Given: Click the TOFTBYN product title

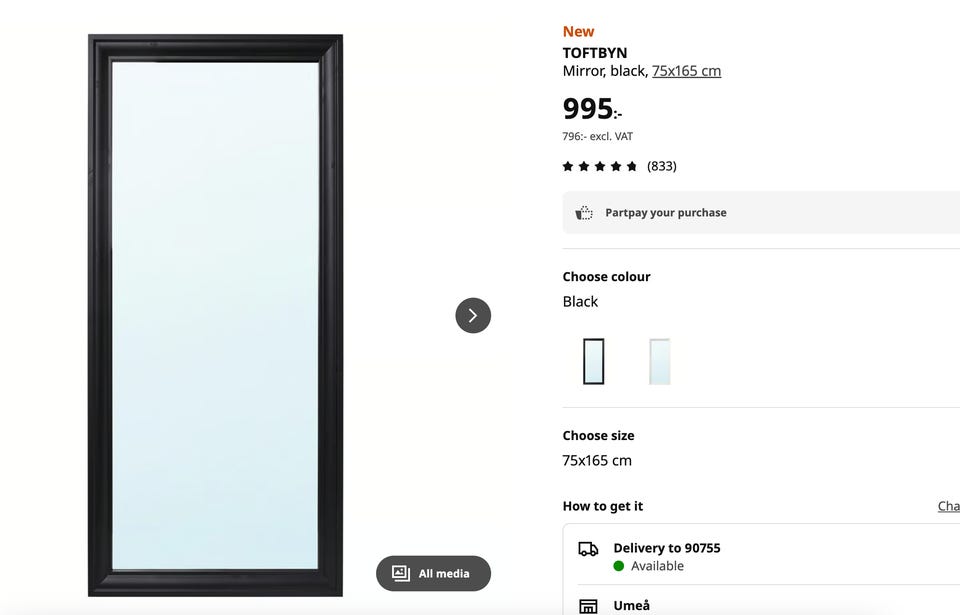Looking at the screenshot, I should [x=595, y=53].
